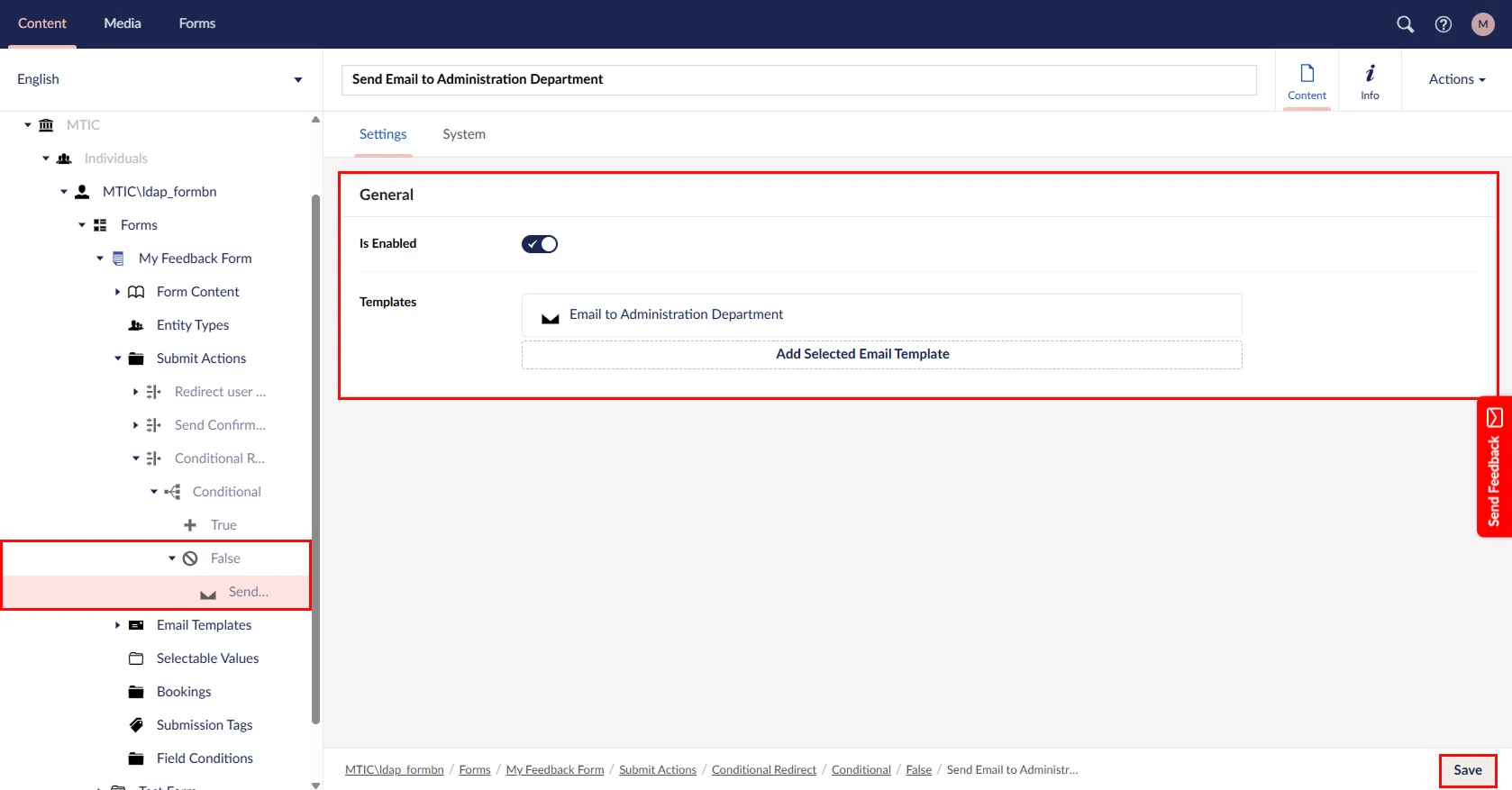
Task: Switch to the System tab
Action: (x=463, y=134)
